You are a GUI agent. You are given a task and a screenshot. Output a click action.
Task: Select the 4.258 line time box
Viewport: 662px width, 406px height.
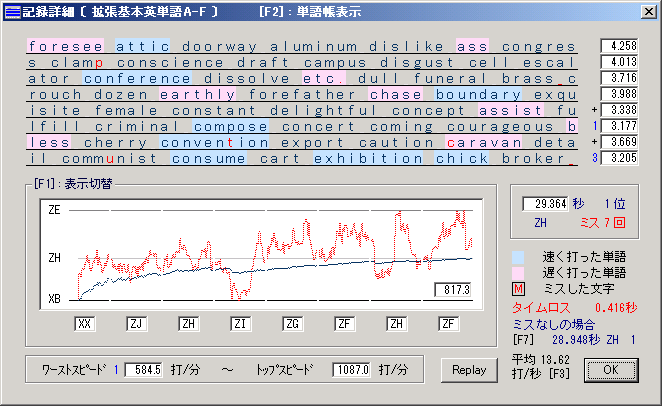coord(619,46)
